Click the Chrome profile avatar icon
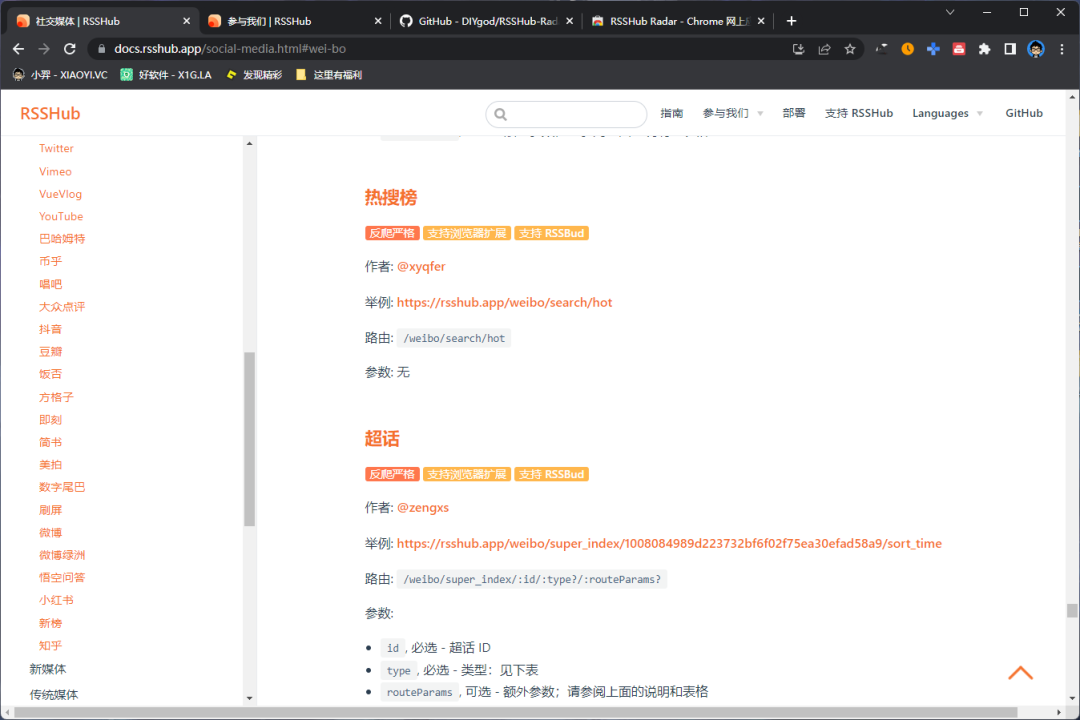Screen dimensions: 1080x720 (1035, 47)
